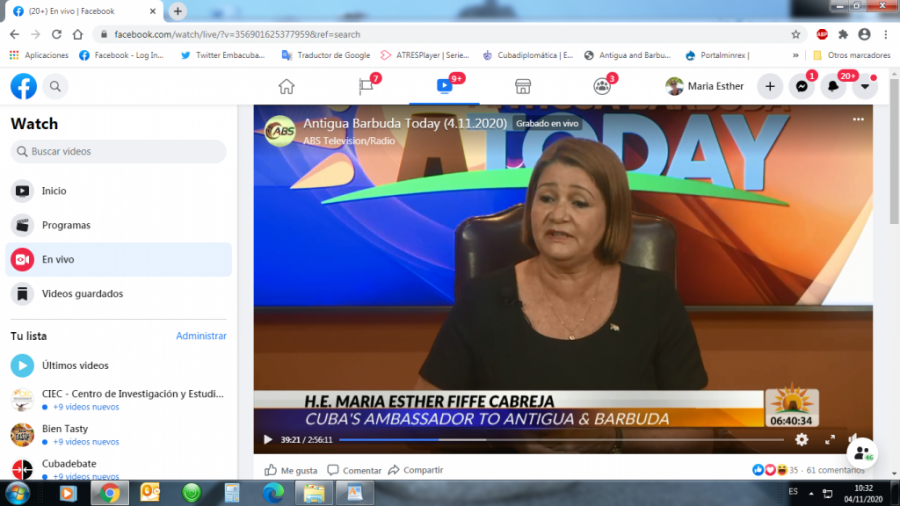Open the Create plus menu

[769, 87]
